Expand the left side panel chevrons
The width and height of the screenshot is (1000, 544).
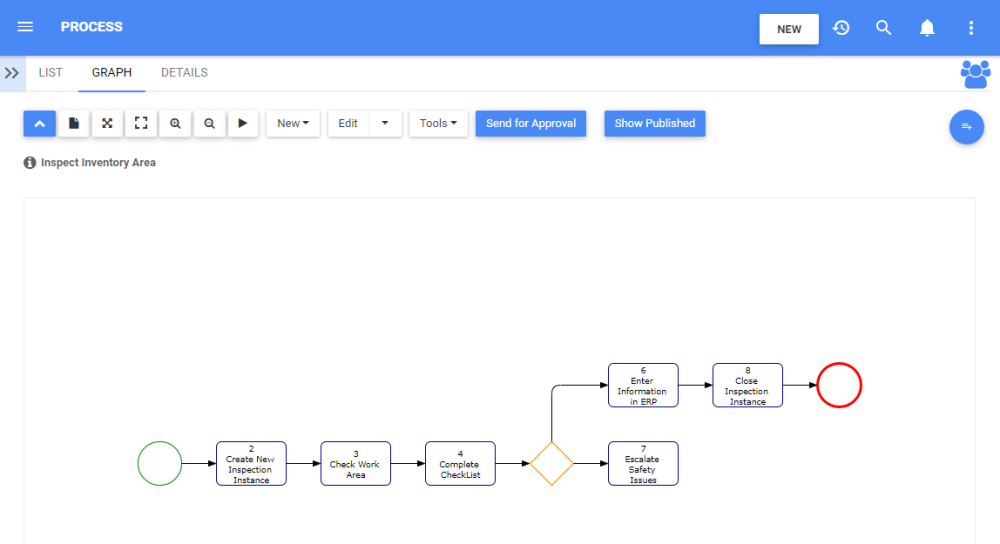tap(12, 73)
